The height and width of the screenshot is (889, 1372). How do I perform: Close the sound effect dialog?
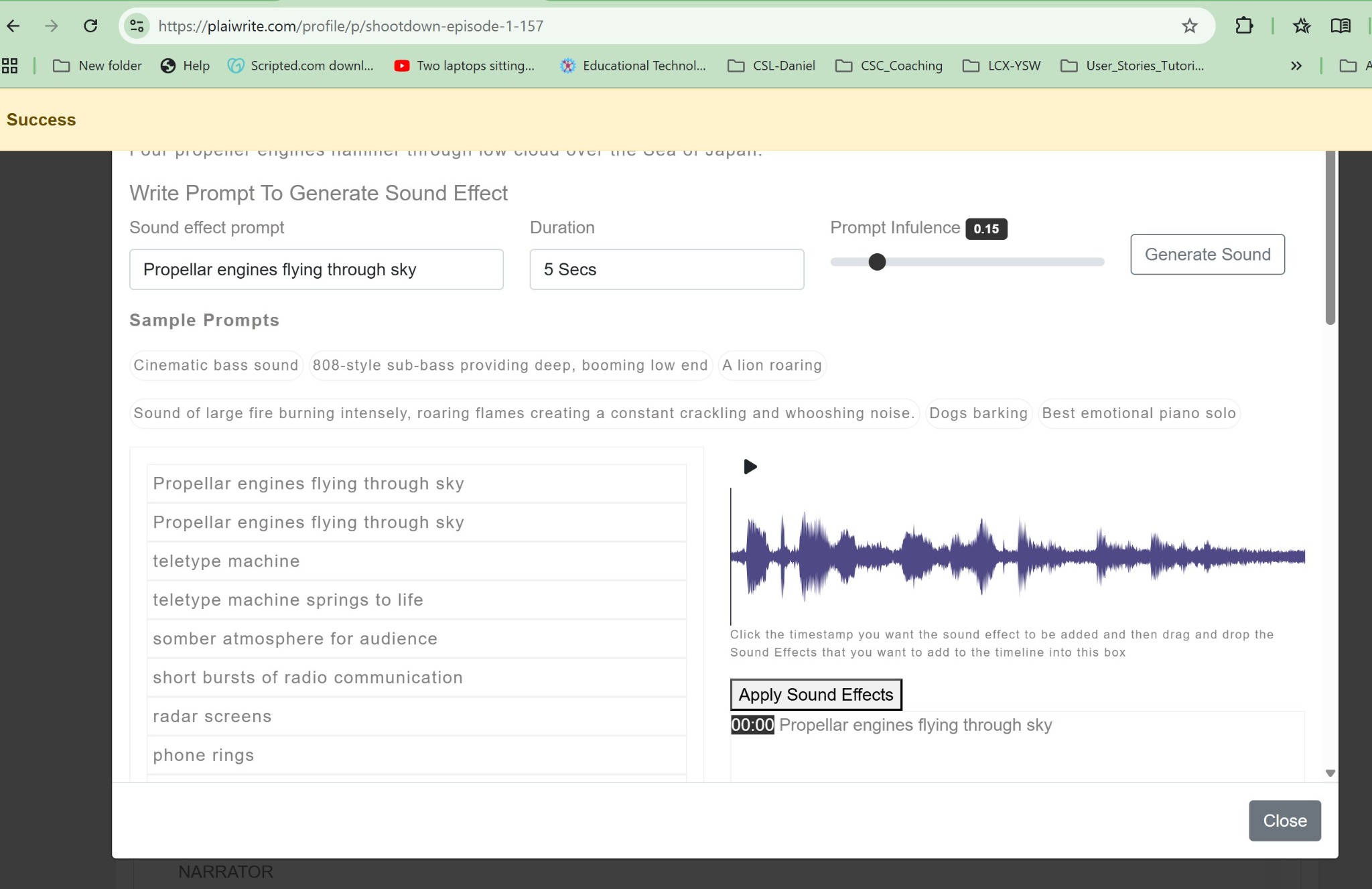pyautogui.click(x=1284, y=821)
